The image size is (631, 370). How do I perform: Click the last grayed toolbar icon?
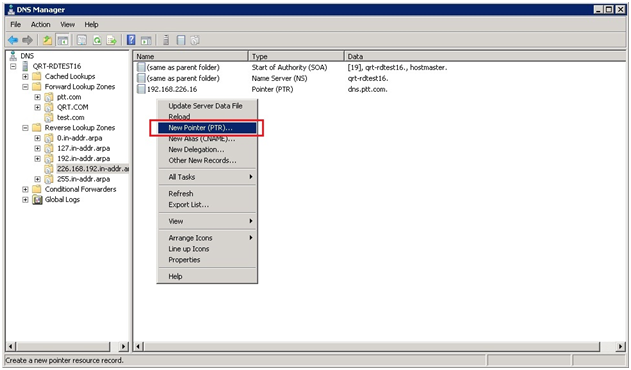pos(195,40)
